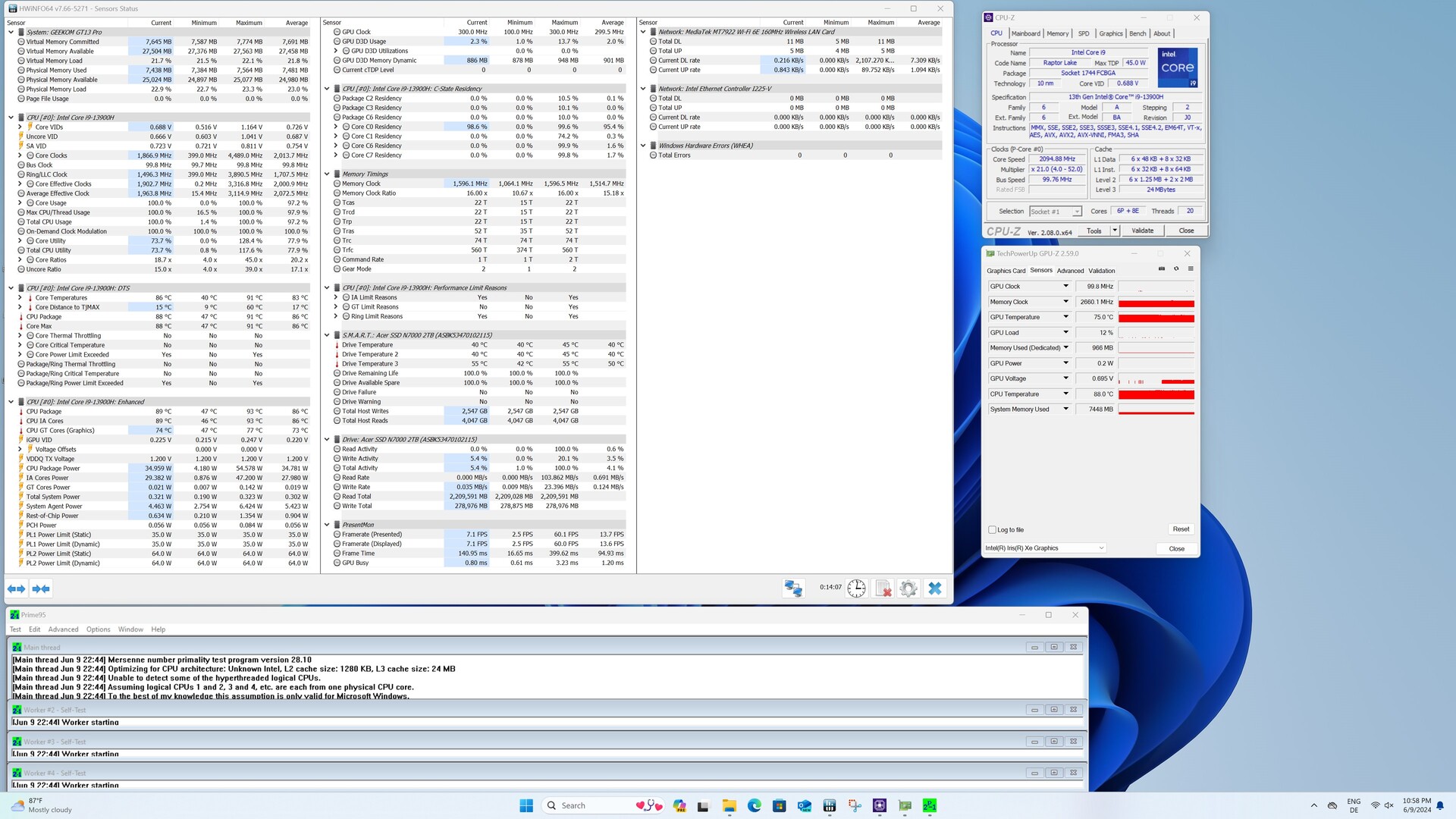Expand Core VIDs row in HWiNFO
This screenshot has height=819, width=1456.
(20, 127)
